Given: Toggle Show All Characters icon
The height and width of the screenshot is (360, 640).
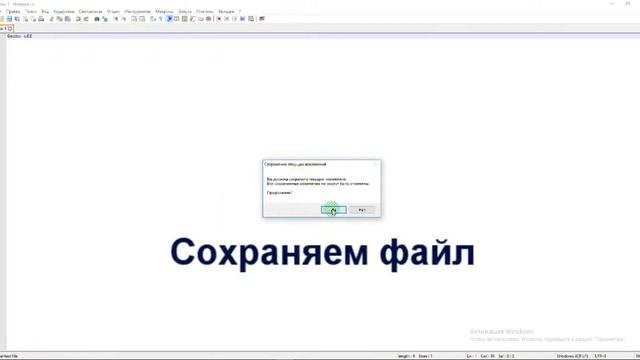Looking at the screenshot, I should coord(160,19).
